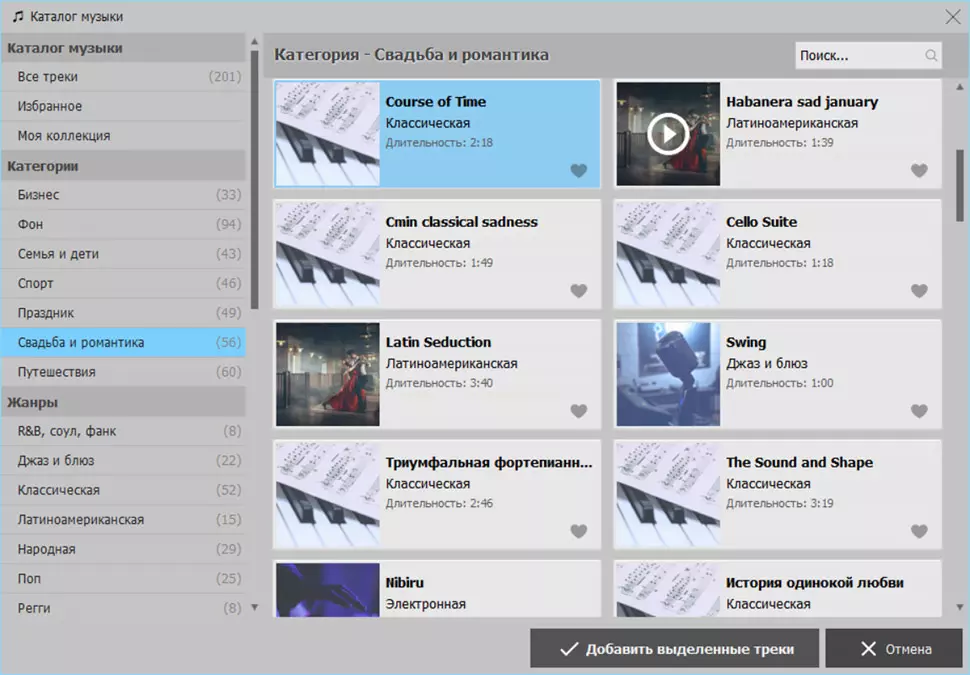Close the Каталог музыки window
The image size is (970, 675).
click(x=953, y=17)
